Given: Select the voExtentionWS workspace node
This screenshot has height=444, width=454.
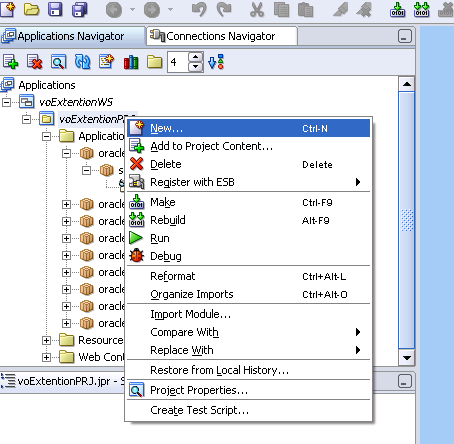Looking at the screenshot, I should pos(76,102).
